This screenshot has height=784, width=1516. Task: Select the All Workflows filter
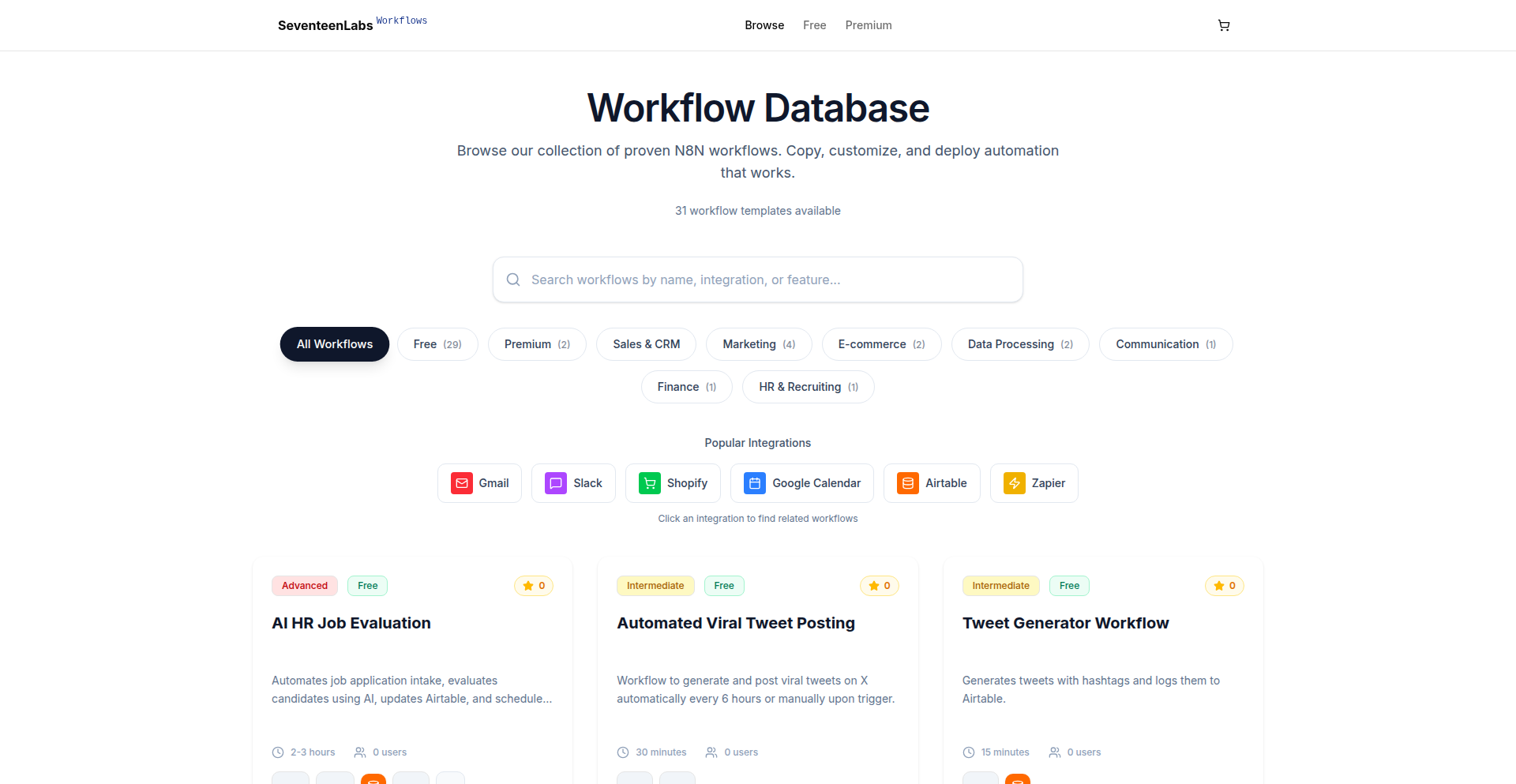[335, 344]
